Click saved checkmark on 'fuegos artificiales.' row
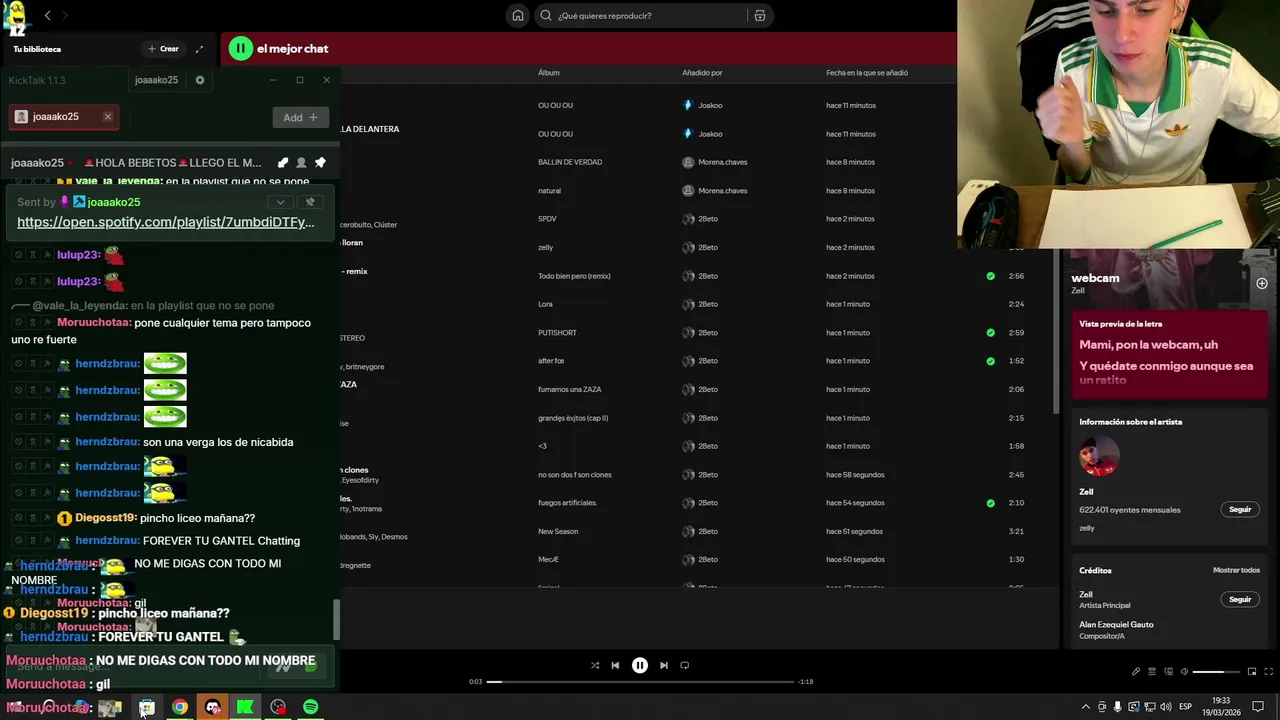Image resolution: width=1280 pixels, height=720 pixels. click(990, 503)
